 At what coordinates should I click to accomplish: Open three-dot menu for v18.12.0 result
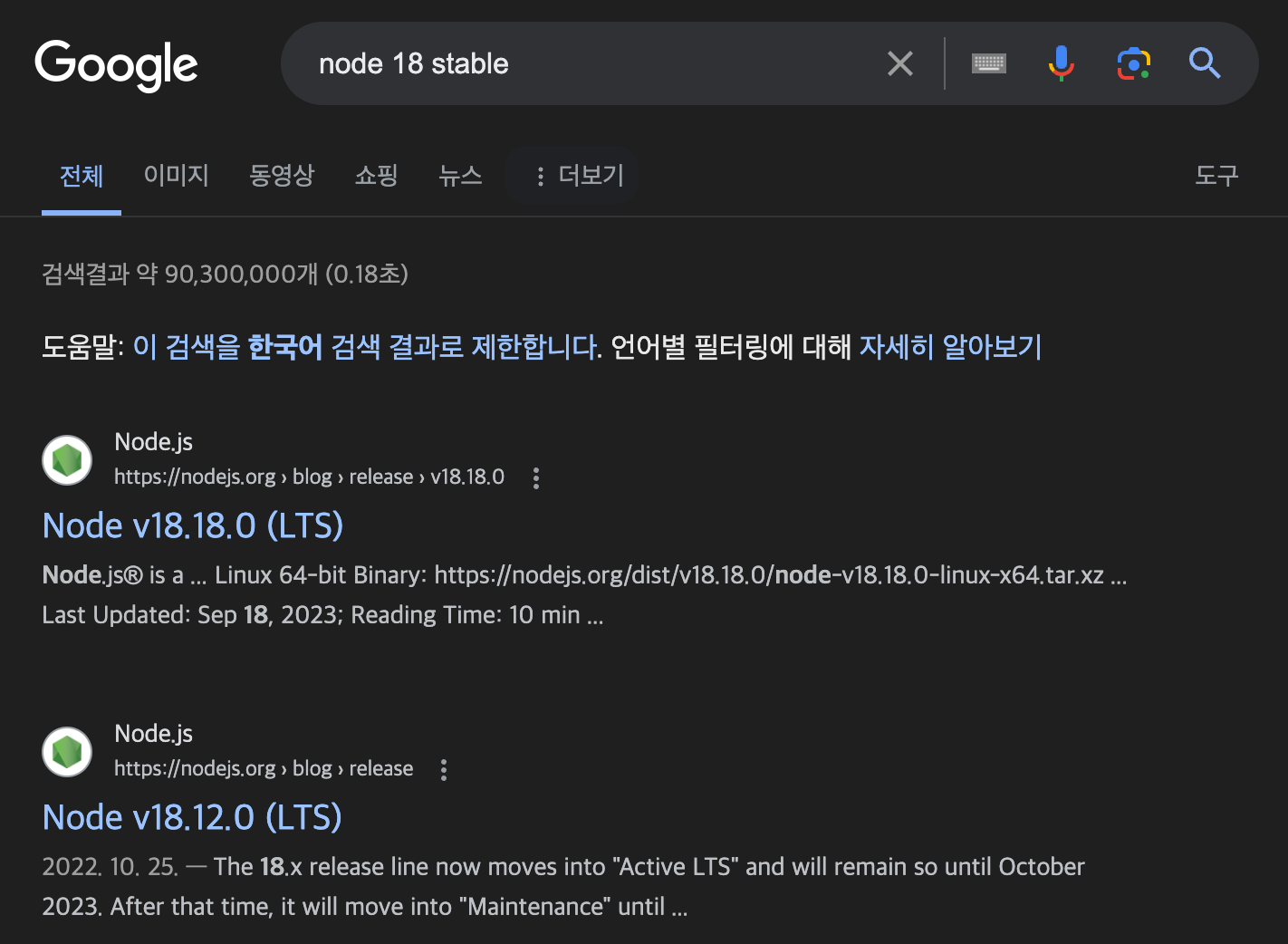tap(444, 769)
